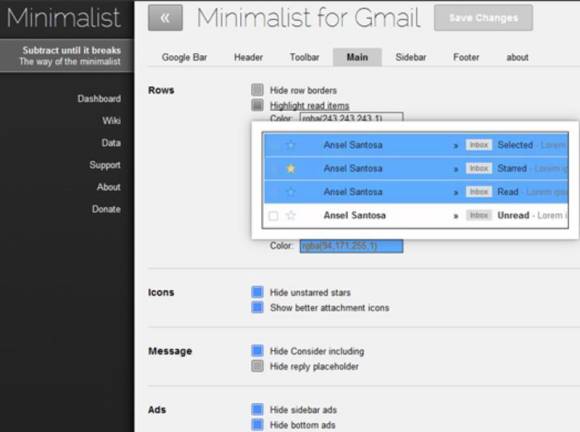Click the 'Unread' subject text

[x=513, y=215]
